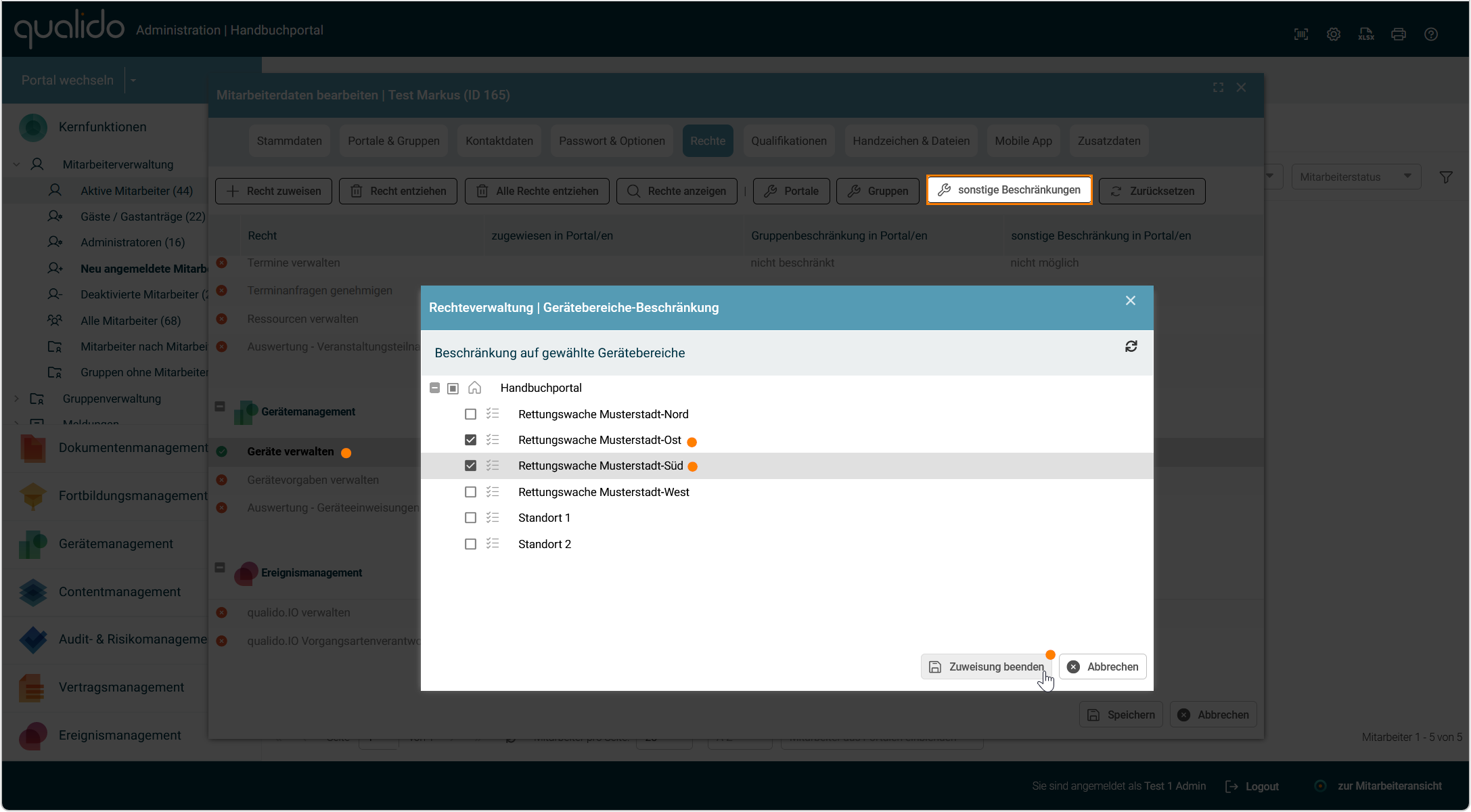Enable the Standort 2 checkbox
1471x812 pixels.
pos(470,544)
